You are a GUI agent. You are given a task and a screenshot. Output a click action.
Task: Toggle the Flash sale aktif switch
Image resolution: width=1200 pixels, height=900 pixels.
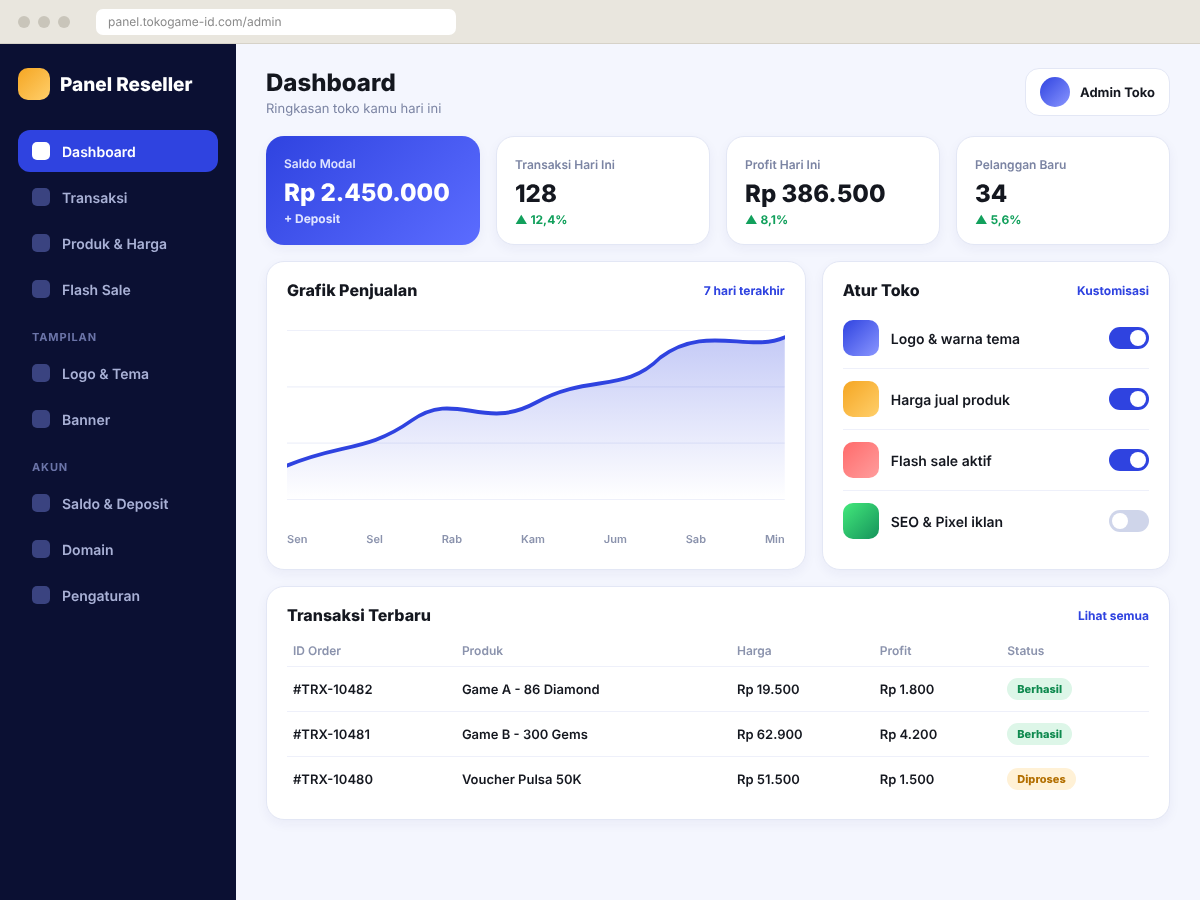1129,460
